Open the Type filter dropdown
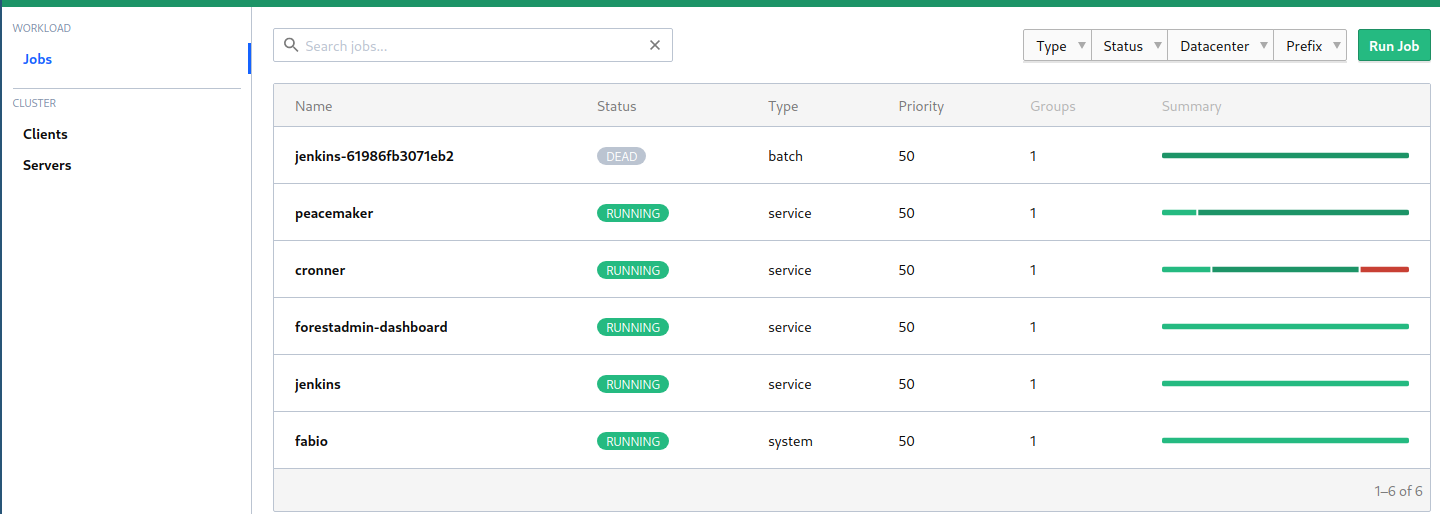 pyautogui.click(x=1057, y=46)
